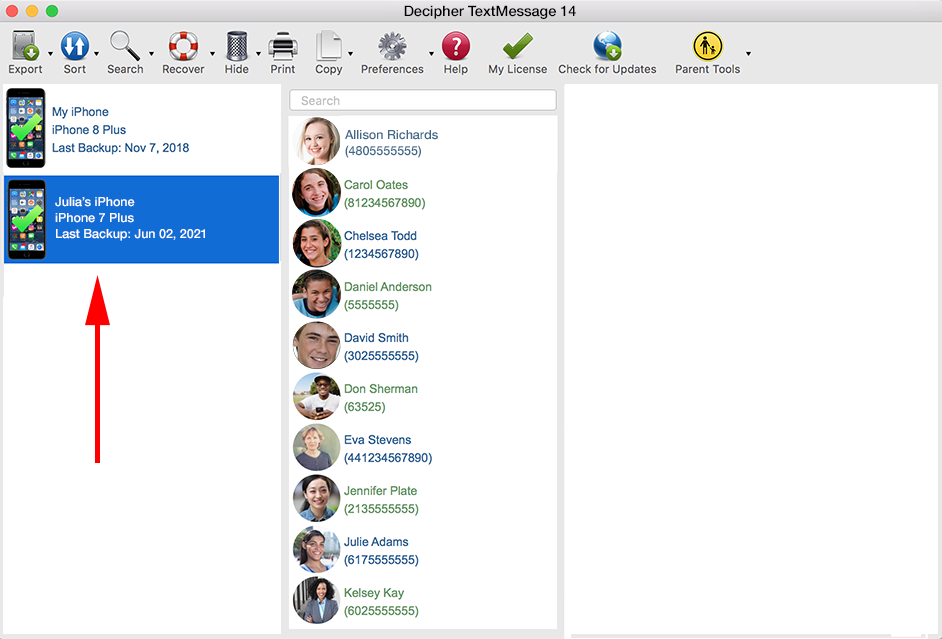
Task: Open My License with the green checkmark icon
Action: click(516, 46)
